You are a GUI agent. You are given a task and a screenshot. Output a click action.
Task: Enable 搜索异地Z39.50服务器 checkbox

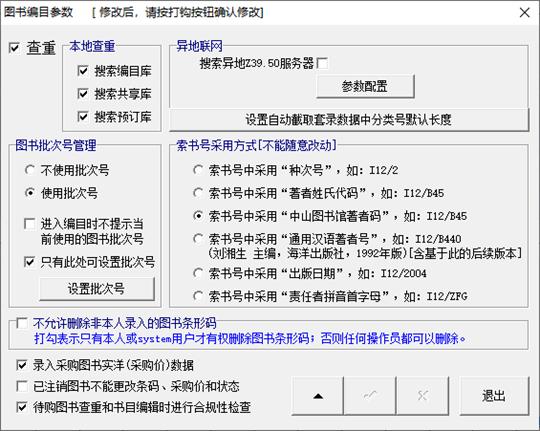(x=322, y=63)
